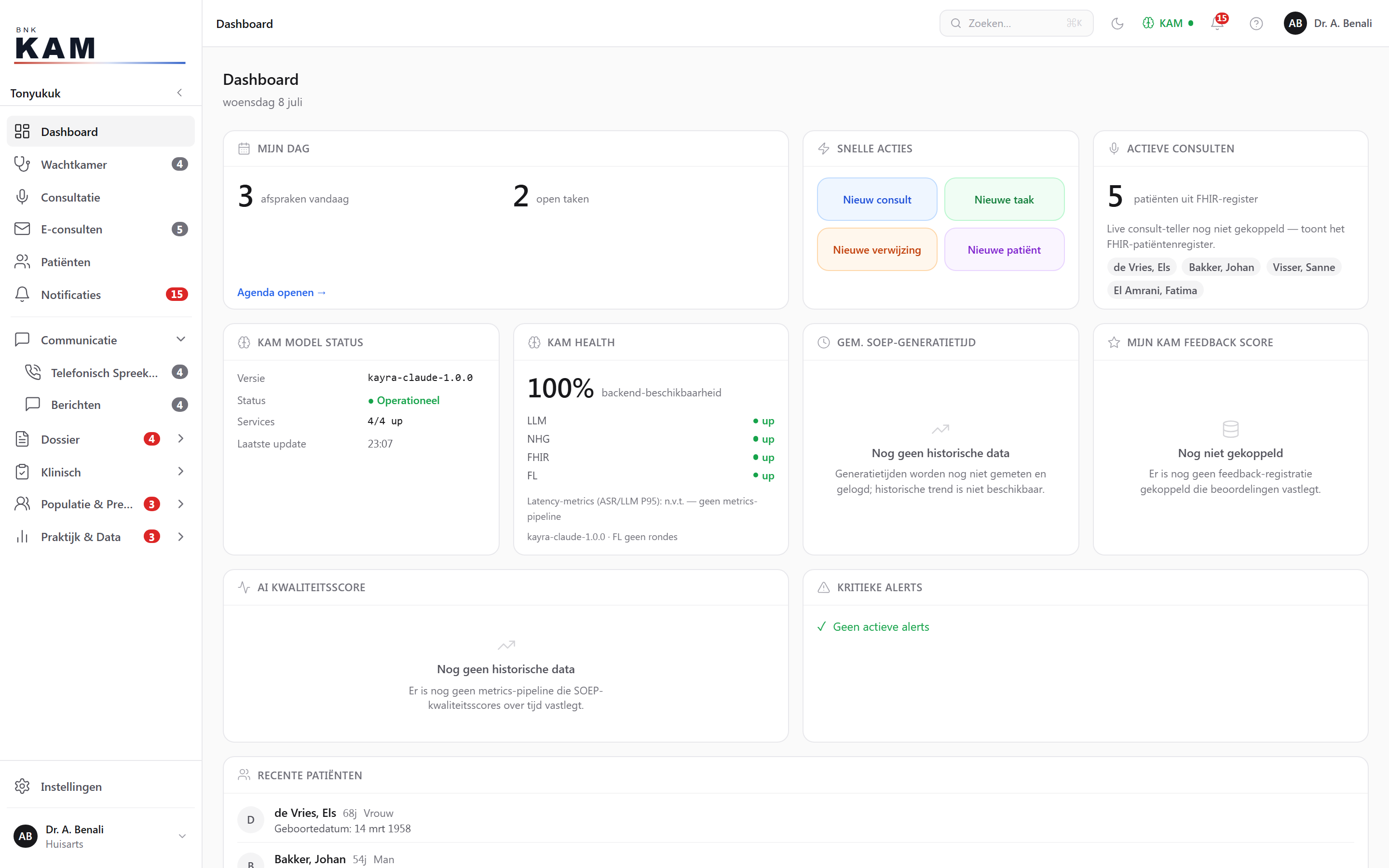Click the Praktijk & Data chart icon

(22, 537)
